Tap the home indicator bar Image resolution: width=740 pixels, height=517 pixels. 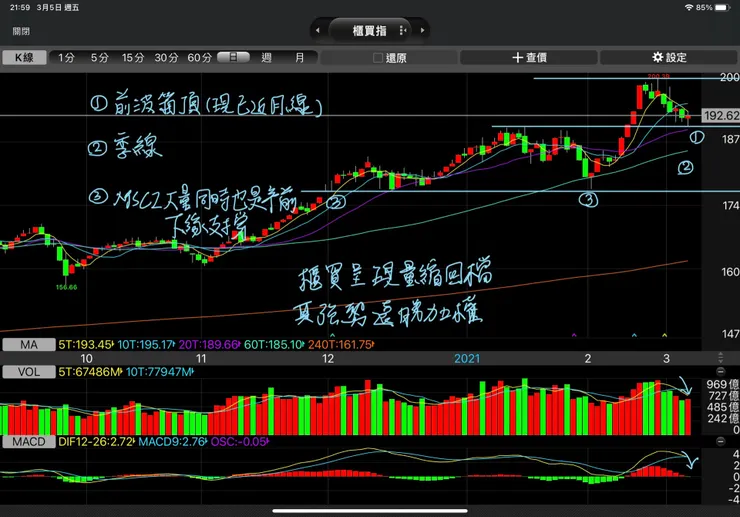pos(370,510)
